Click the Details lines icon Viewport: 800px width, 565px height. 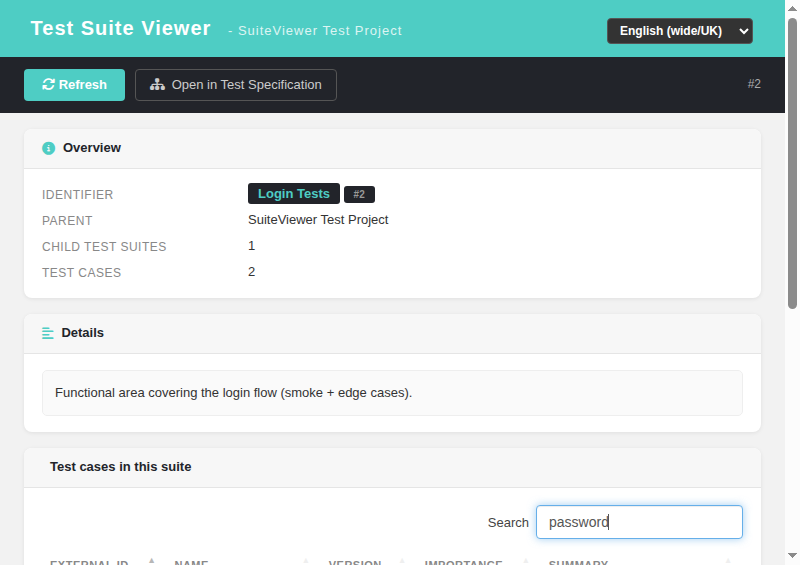(48, 333)
